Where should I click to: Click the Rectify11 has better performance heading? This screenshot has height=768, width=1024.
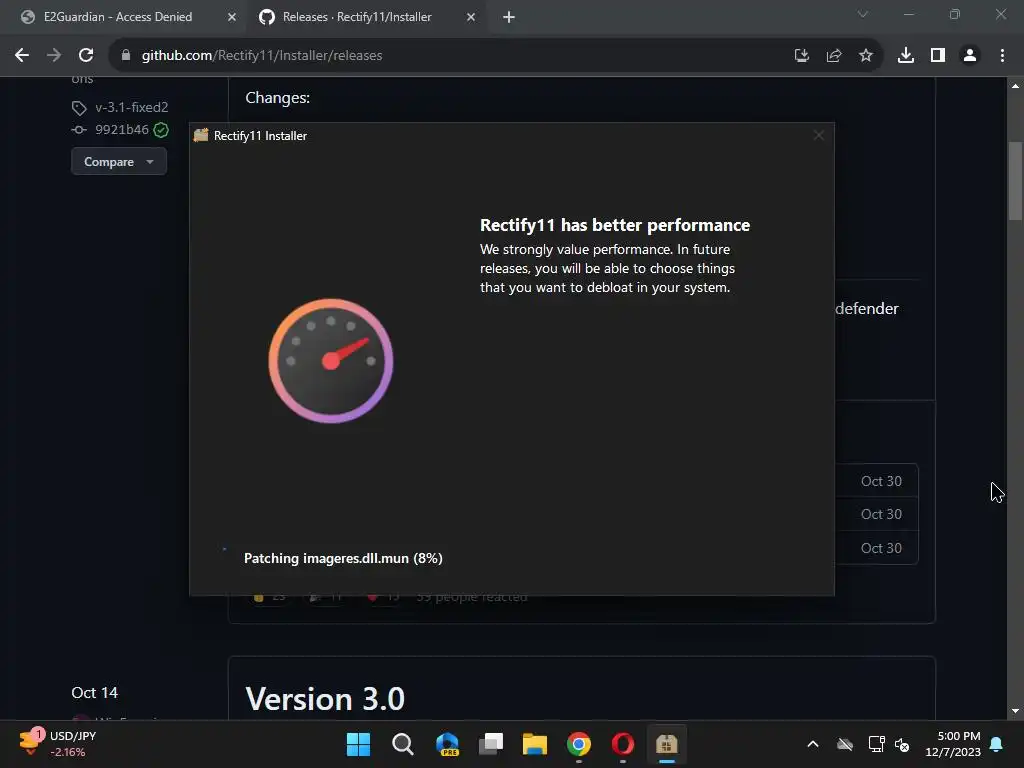click(615, 225)
